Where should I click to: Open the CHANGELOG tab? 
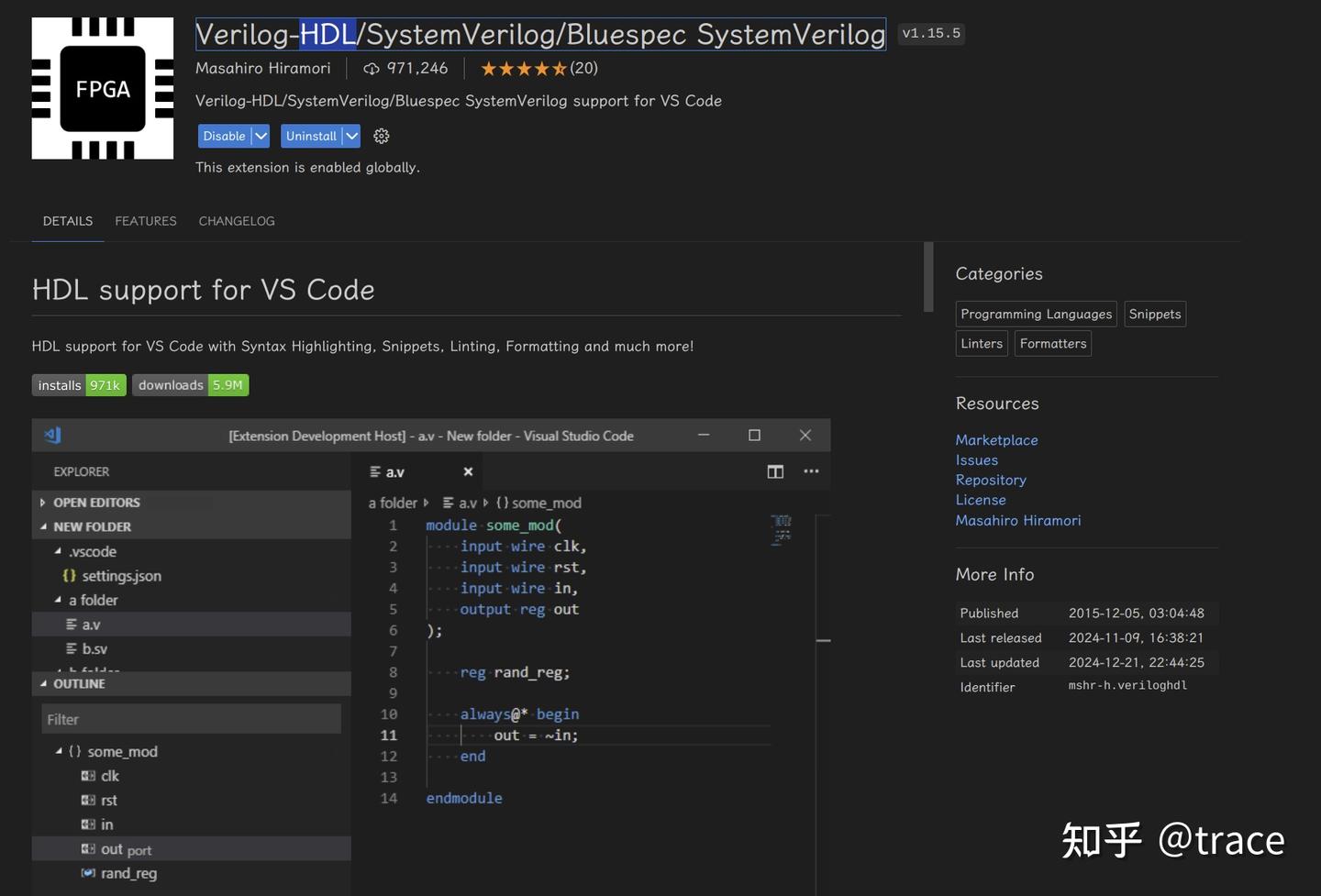tap(236, 220)
